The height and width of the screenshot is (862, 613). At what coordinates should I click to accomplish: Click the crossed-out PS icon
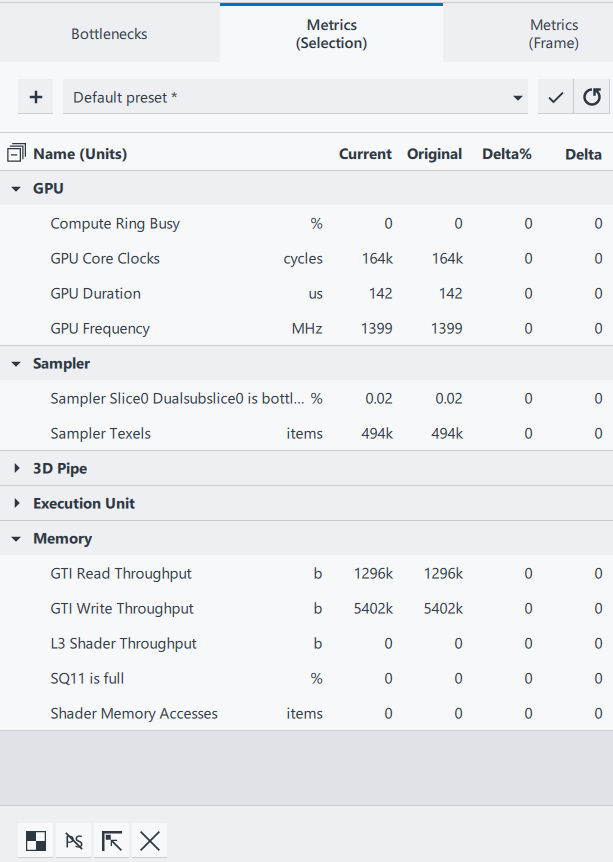pos(74,841)
